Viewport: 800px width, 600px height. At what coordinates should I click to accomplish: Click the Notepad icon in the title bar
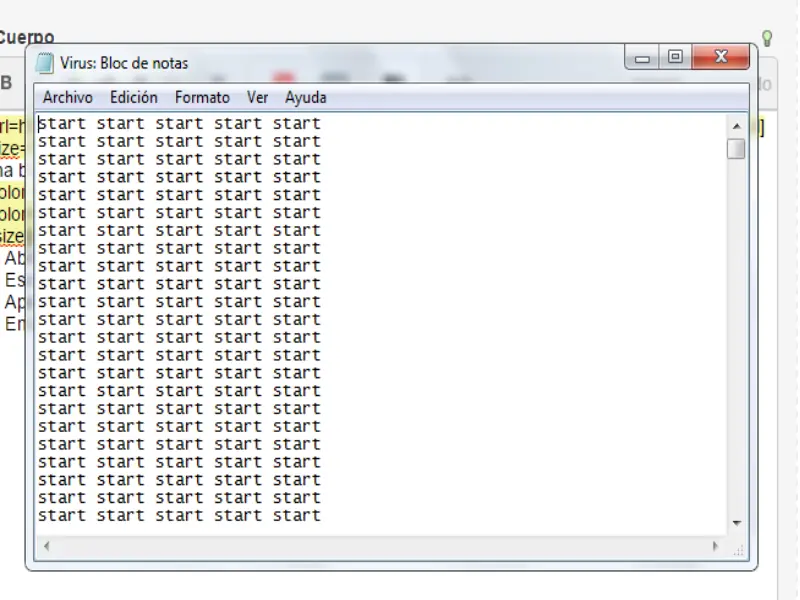43,62
